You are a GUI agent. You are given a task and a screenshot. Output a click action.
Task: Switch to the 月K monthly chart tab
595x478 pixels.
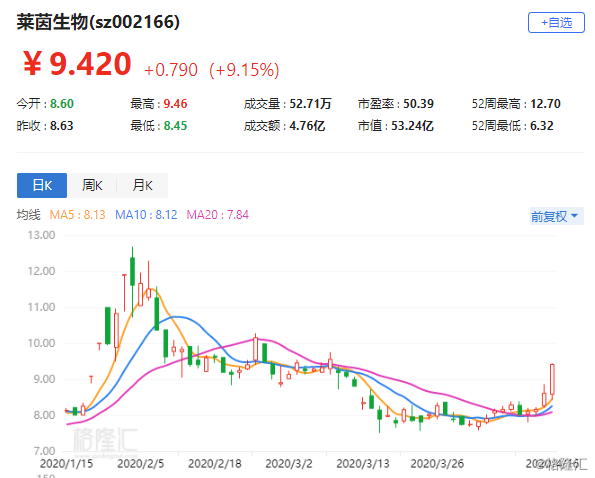tap(142, 186)
